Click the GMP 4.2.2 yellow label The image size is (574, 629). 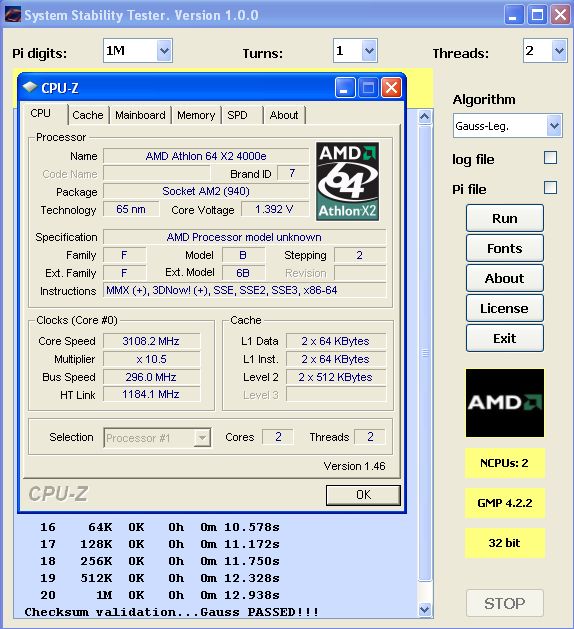(505, 503)
